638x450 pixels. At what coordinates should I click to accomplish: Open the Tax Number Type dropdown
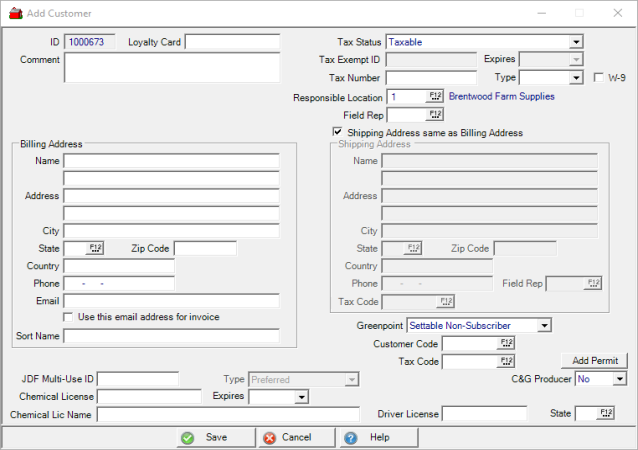[x=576, y=78]
